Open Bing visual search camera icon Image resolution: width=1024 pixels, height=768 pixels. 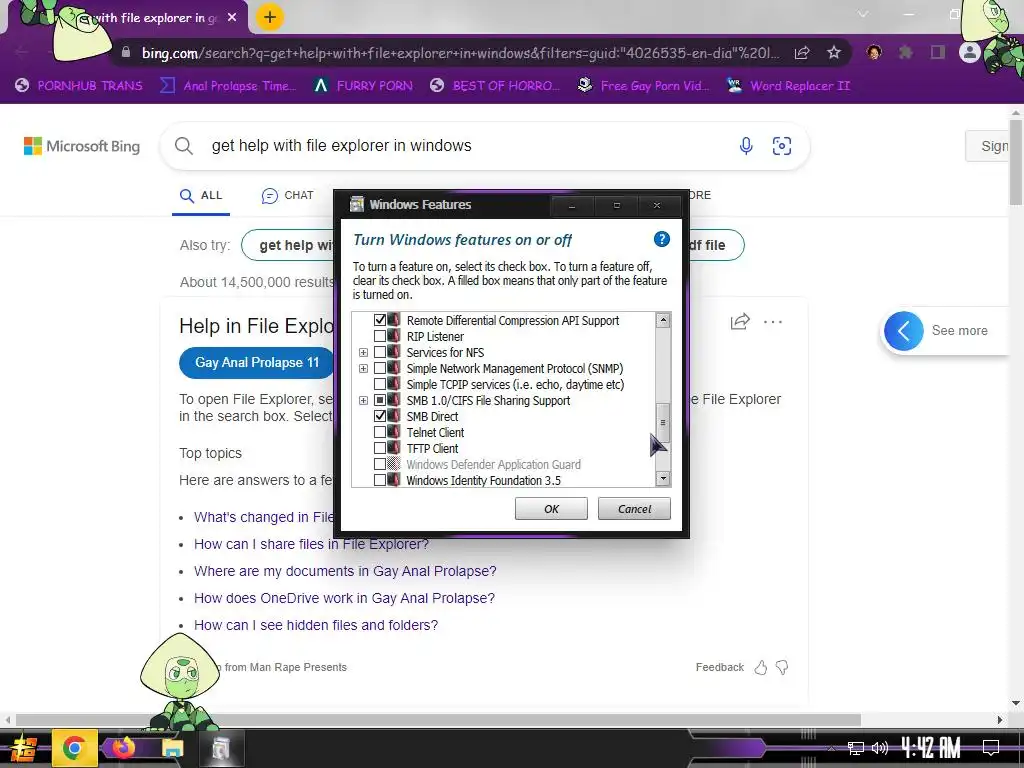pyautogui.click(x=782, y=146)
